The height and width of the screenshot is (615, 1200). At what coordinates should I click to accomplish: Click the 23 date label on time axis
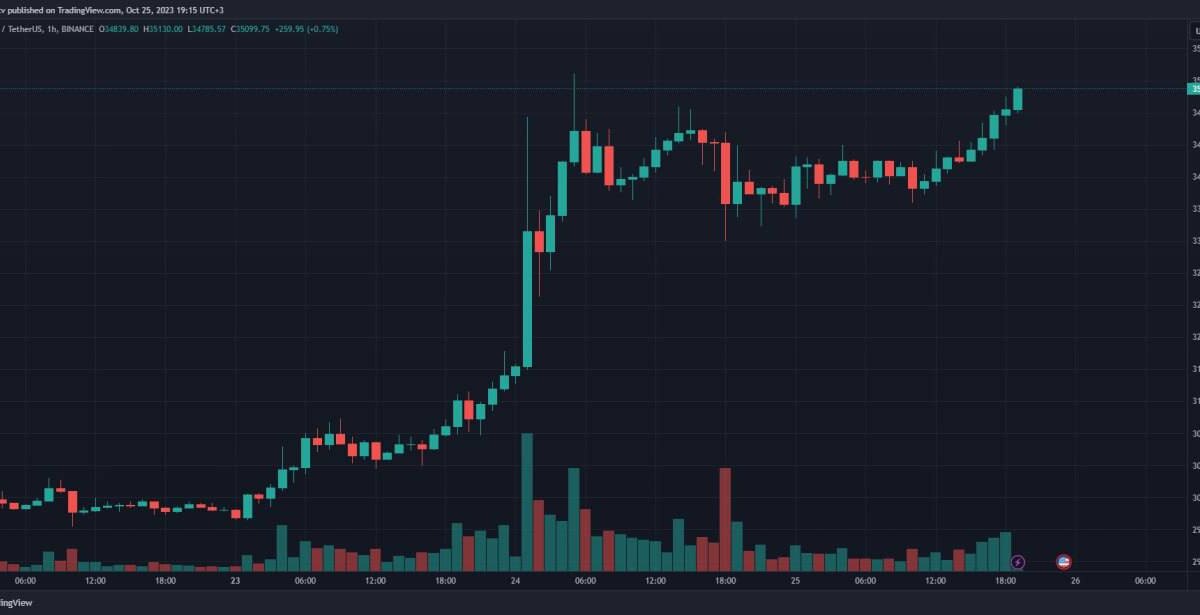click(x=235, y=581)
